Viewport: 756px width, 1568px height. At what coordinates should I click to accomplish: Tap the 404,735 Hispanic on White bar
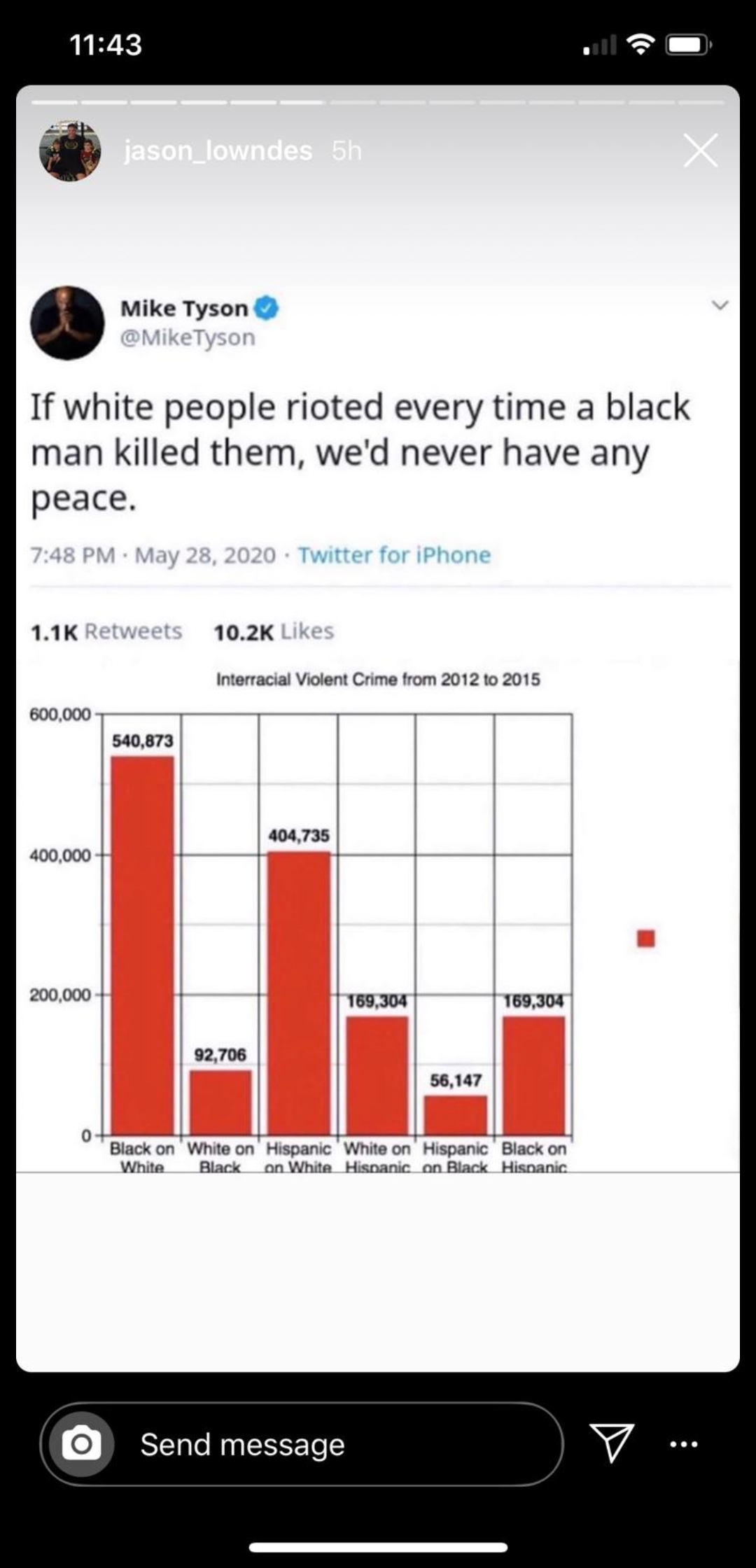pyautogui.click(x=299, y=993)
